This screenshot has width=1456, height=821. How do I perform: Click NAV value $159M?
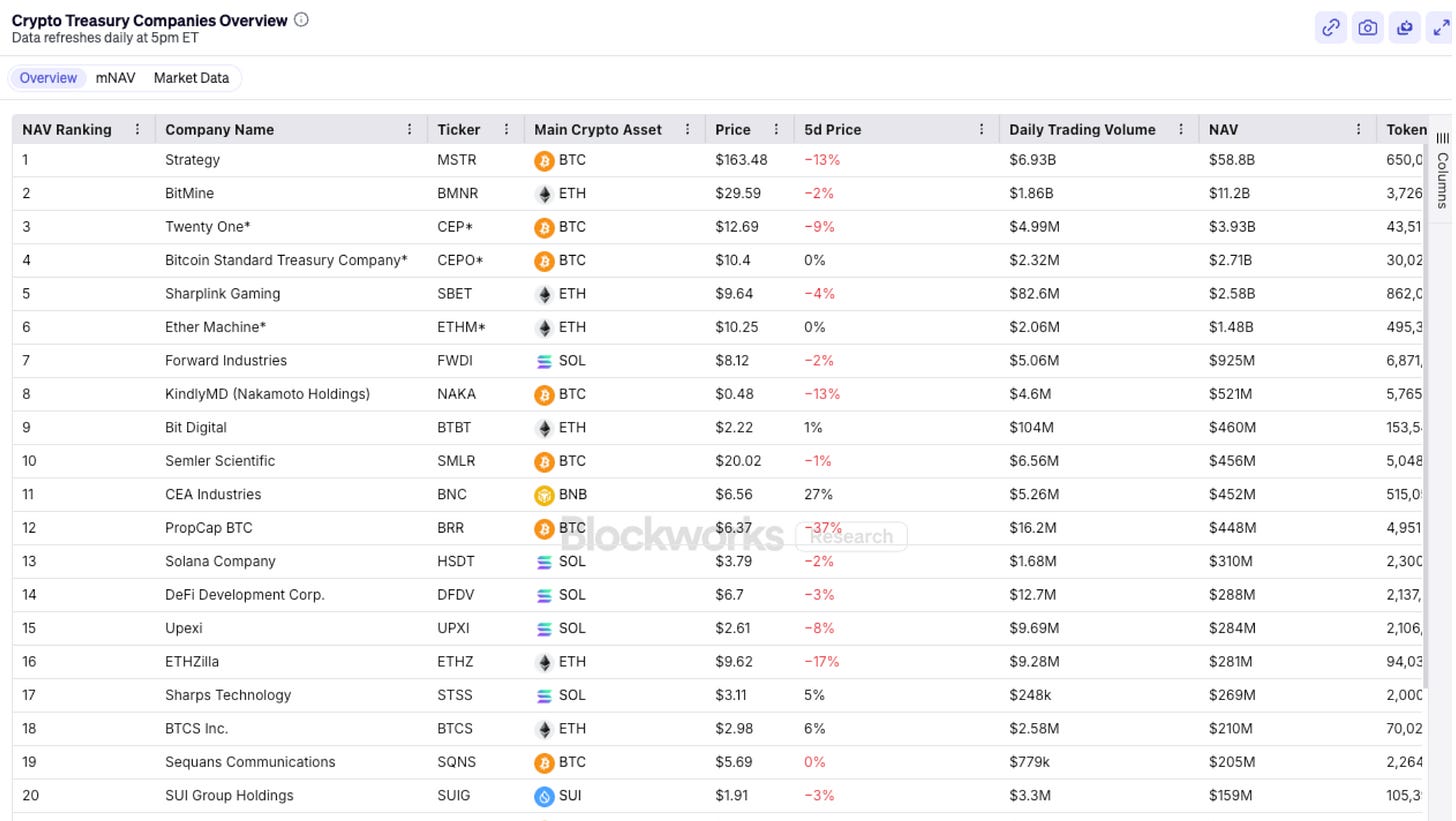[x=1231, y=795]
